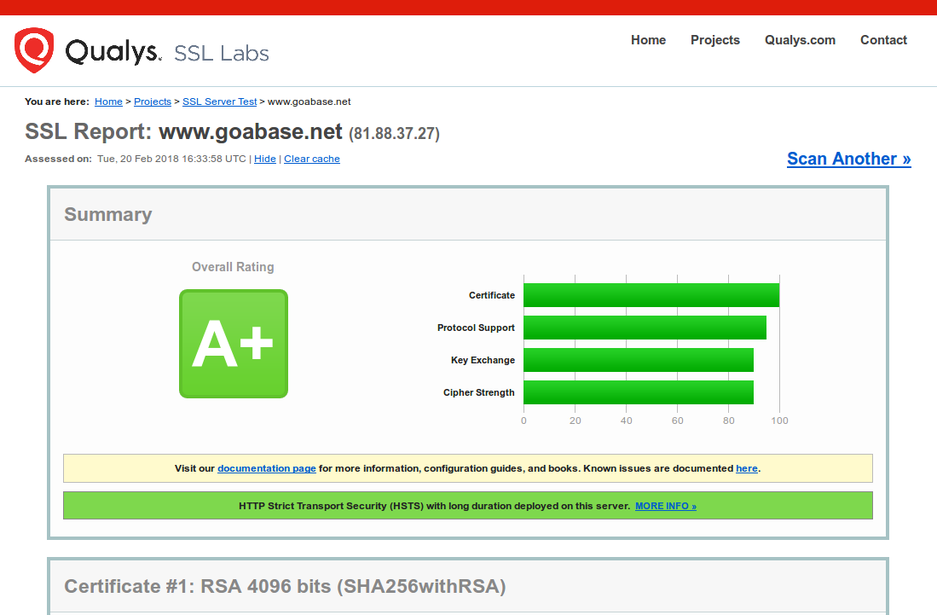This screenshot has width=937, height=615.
Task: Click the 'www.goabase.net' breadcrumb text
Action: click(x=309, y=102)
